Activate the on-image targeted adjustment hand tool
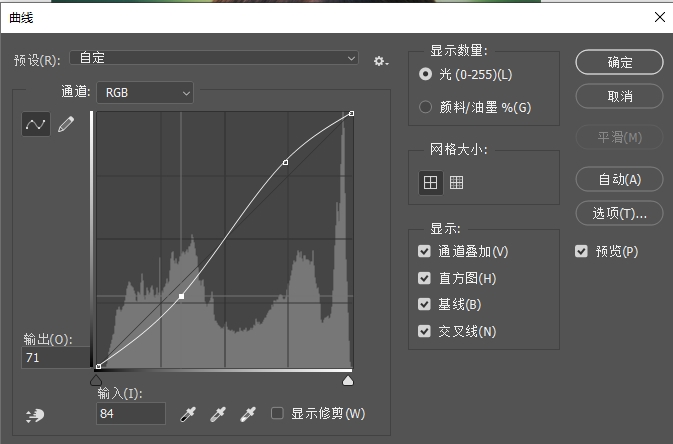The height and width of the screenshot is (444, 673). (35, 415)
